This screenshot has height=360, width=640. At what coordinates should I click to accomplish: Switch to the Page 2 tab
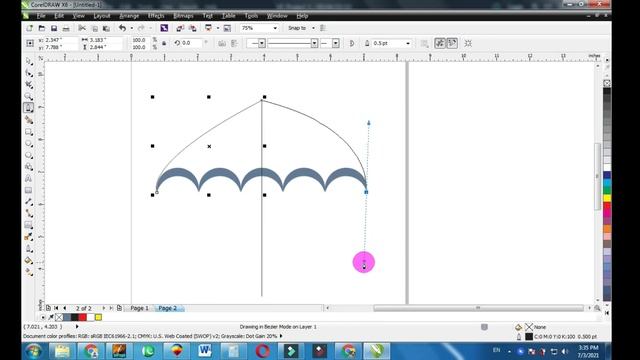click(168, 308)
